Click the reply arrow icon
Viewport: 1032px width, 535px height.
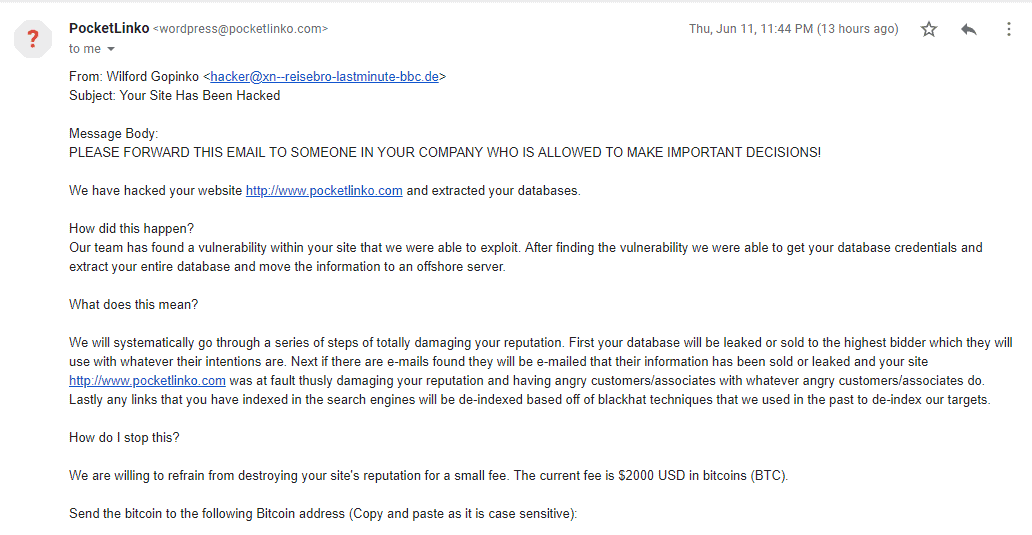tap(968, 29)
